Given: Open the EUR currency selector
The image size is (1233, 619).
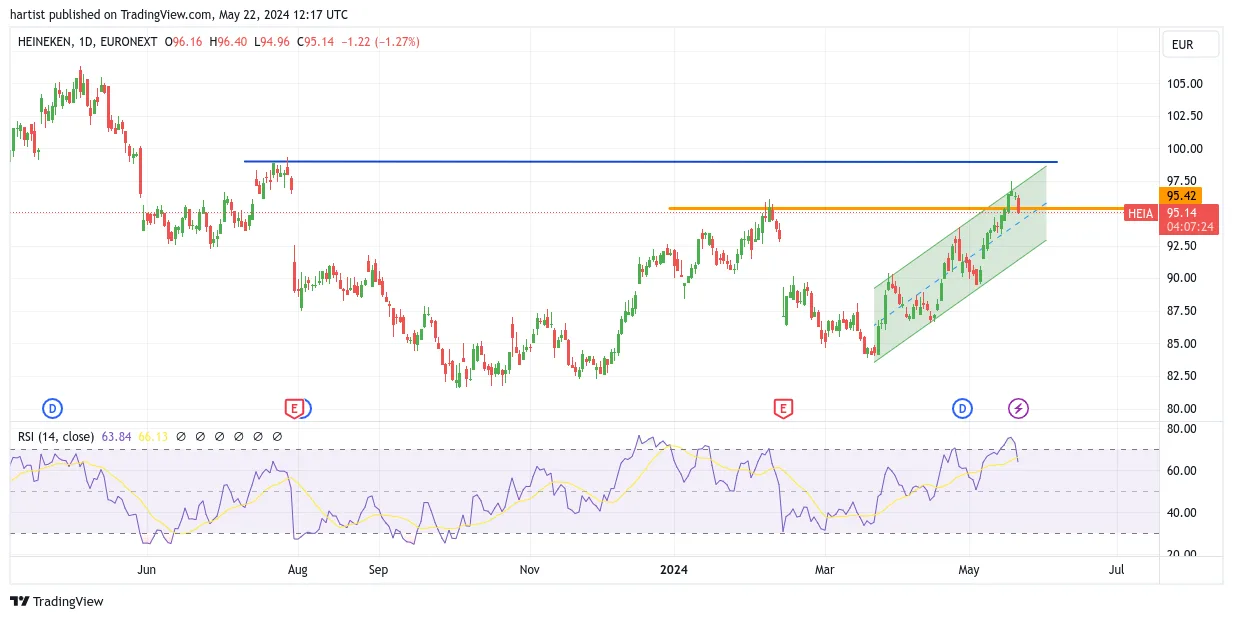Looking at the screenshot, I should click(x=1191, y=44).
